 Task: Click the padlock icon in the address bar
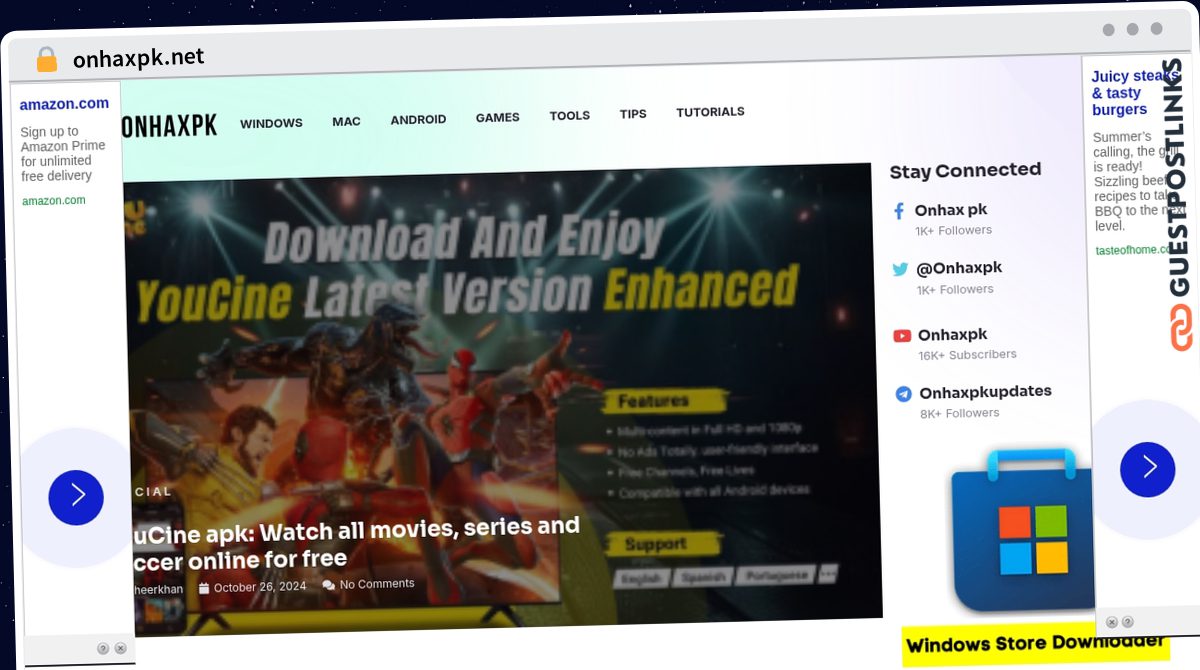pos(46,60)
